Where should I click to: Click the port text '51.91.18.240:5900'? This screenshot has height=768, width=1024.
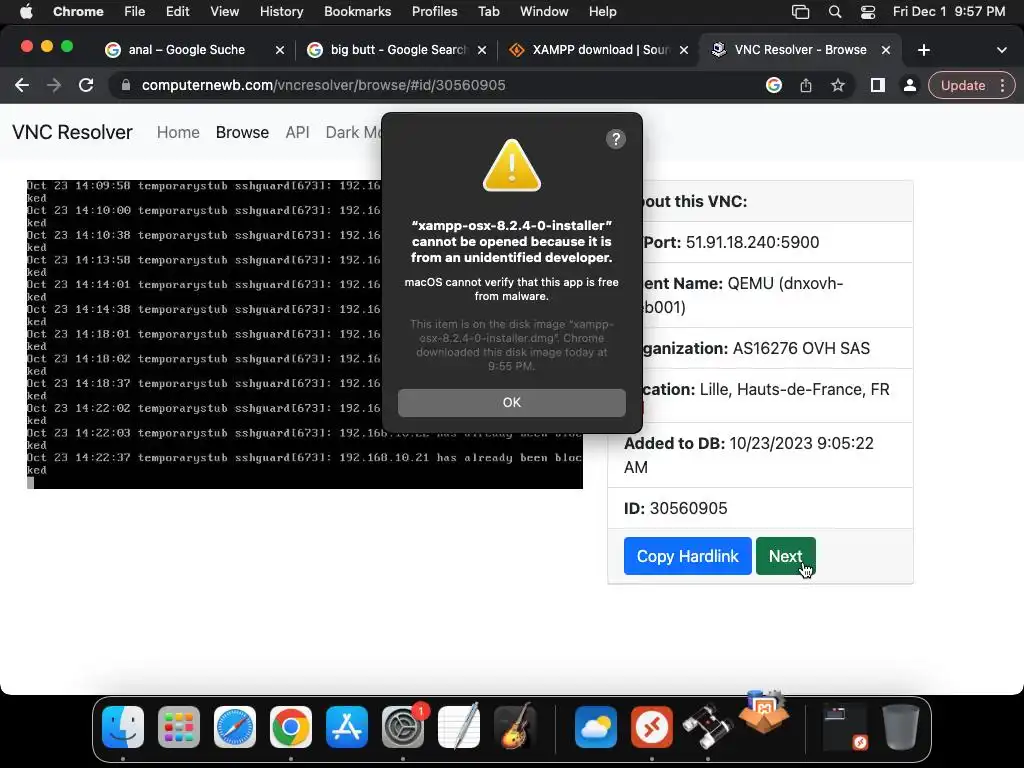(752, 242)
